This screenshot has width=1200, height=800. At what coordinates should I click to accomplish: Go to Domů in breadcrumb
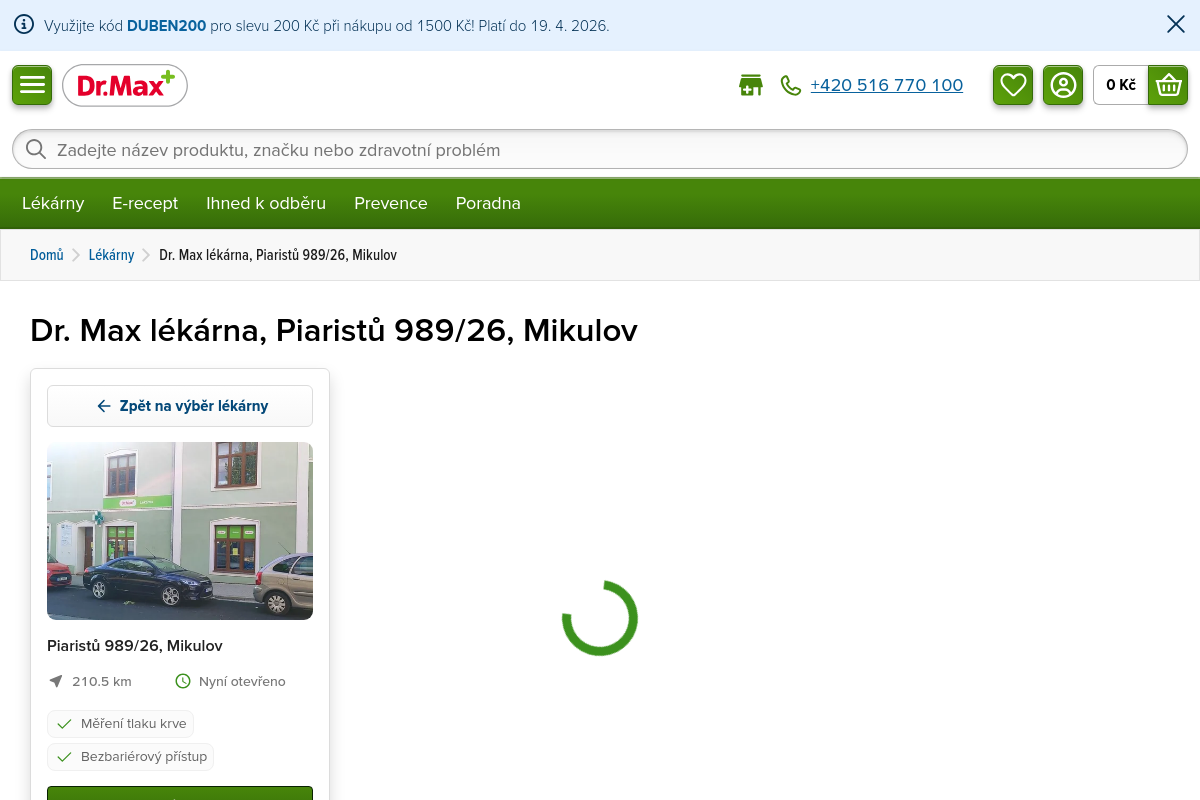(x=47, y=255)
